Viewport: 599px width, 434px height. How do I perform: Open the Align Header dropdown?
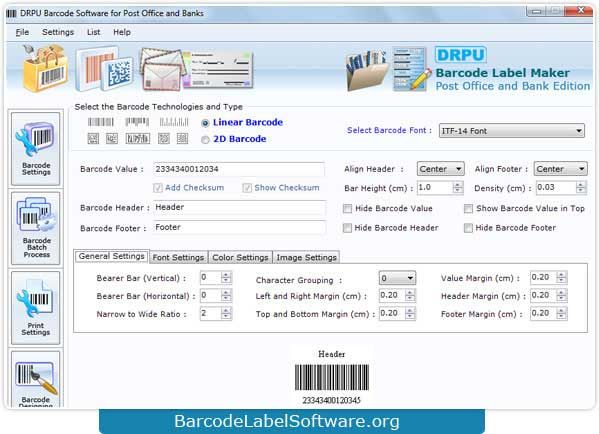[x=440, y=169]
